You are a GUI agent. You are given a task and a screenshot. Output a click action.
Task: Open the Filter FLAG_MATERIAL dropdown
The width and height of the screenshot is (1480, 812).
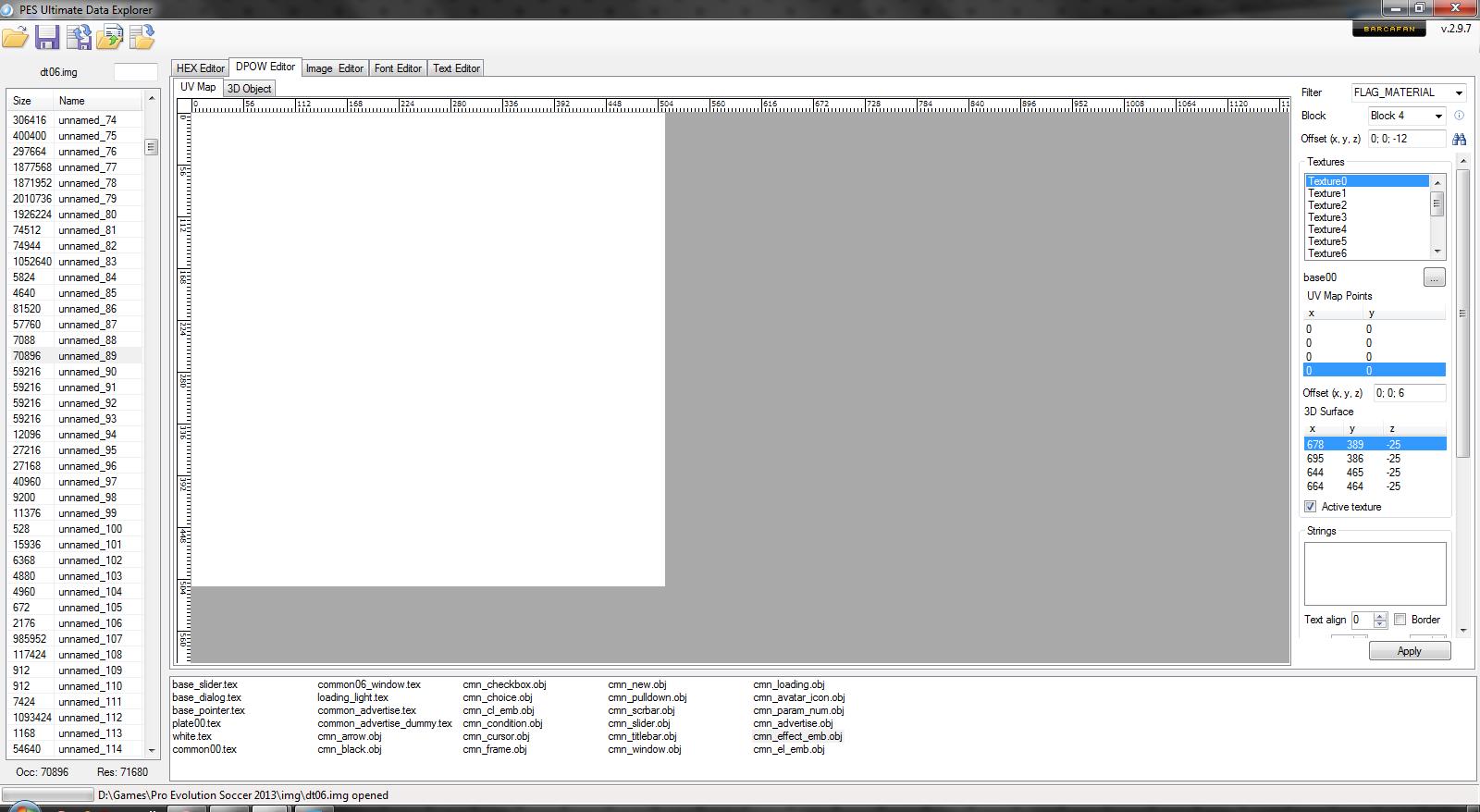pyautogui.click(x=1408, y=92)
